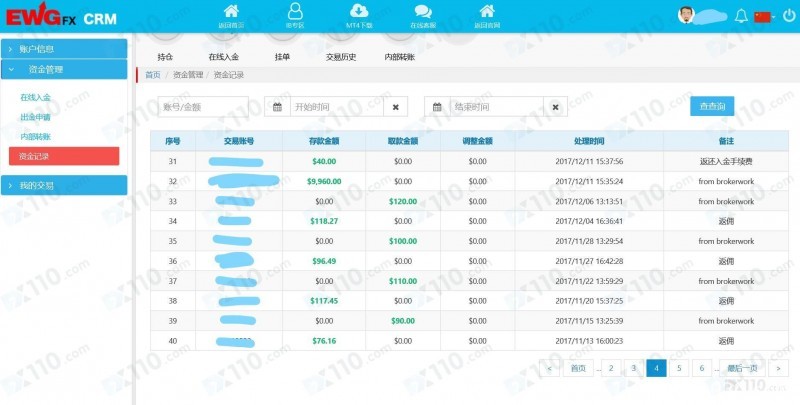Image resolution: width=800 pixels, height=405 pixels.
Task: Focus the 账号/金额 search field
Action: (203, 107)
